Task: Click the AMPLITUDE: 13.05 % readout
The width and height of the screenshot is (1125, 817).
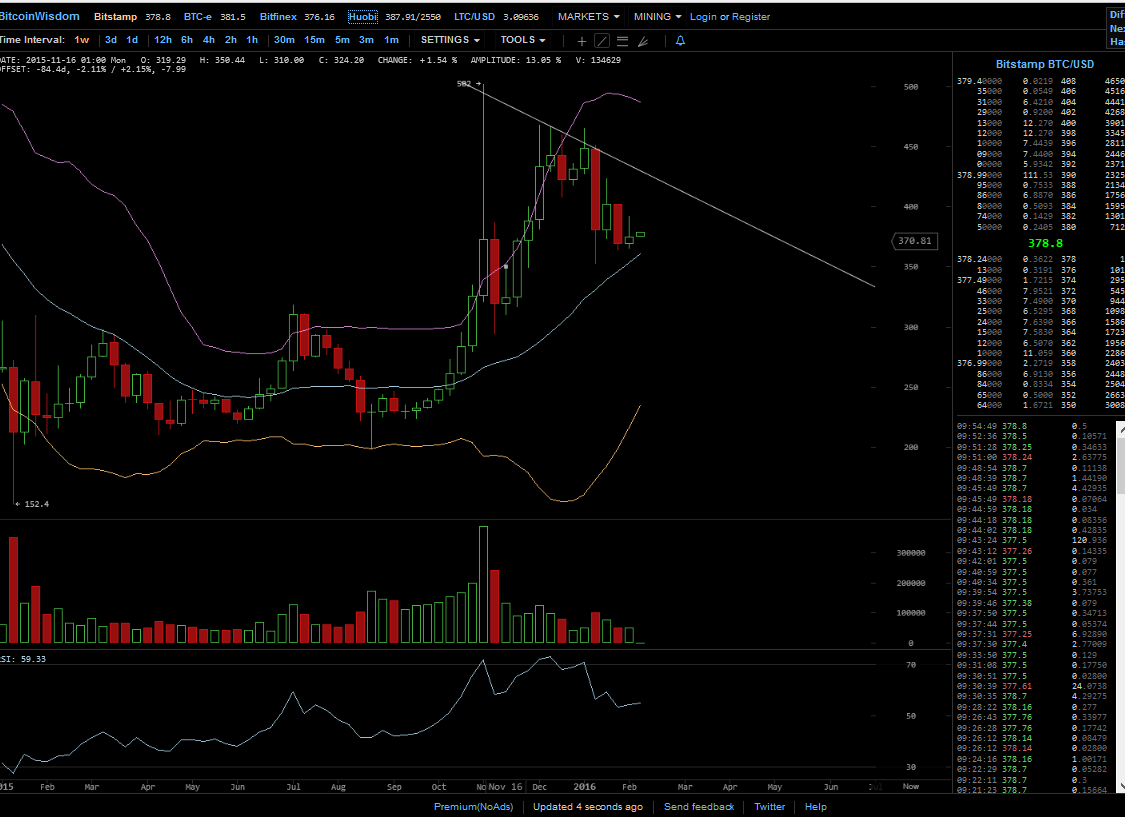Action: pyautogui.click(x=516, y=60)
